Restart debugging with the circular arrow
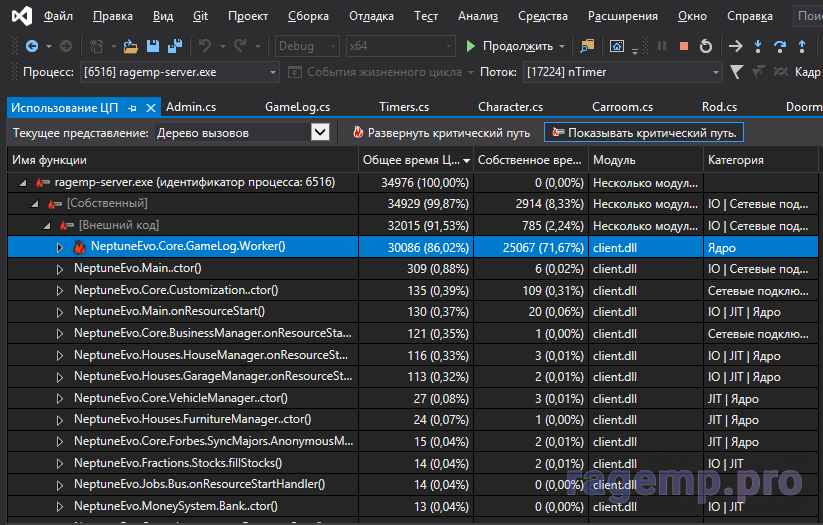This screenshot has width=823, height=525. [x=705, y=46]
